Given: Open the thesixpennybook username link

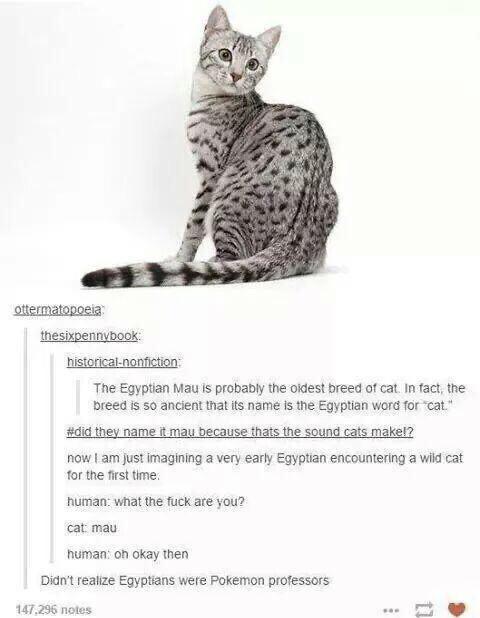Looking at the screenshot, I should (x=90, y=336).
